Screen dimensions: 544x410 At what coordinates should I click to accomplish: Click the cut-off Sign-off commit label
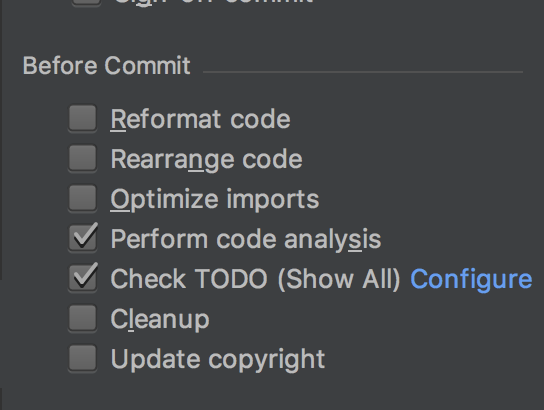(214, 2)
